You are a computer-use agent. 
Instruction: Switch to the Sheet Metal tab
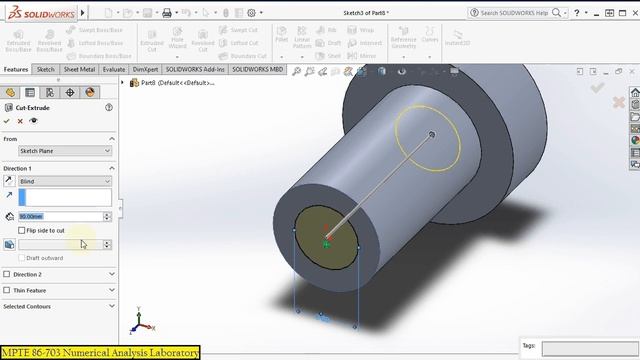click(79, 69)
